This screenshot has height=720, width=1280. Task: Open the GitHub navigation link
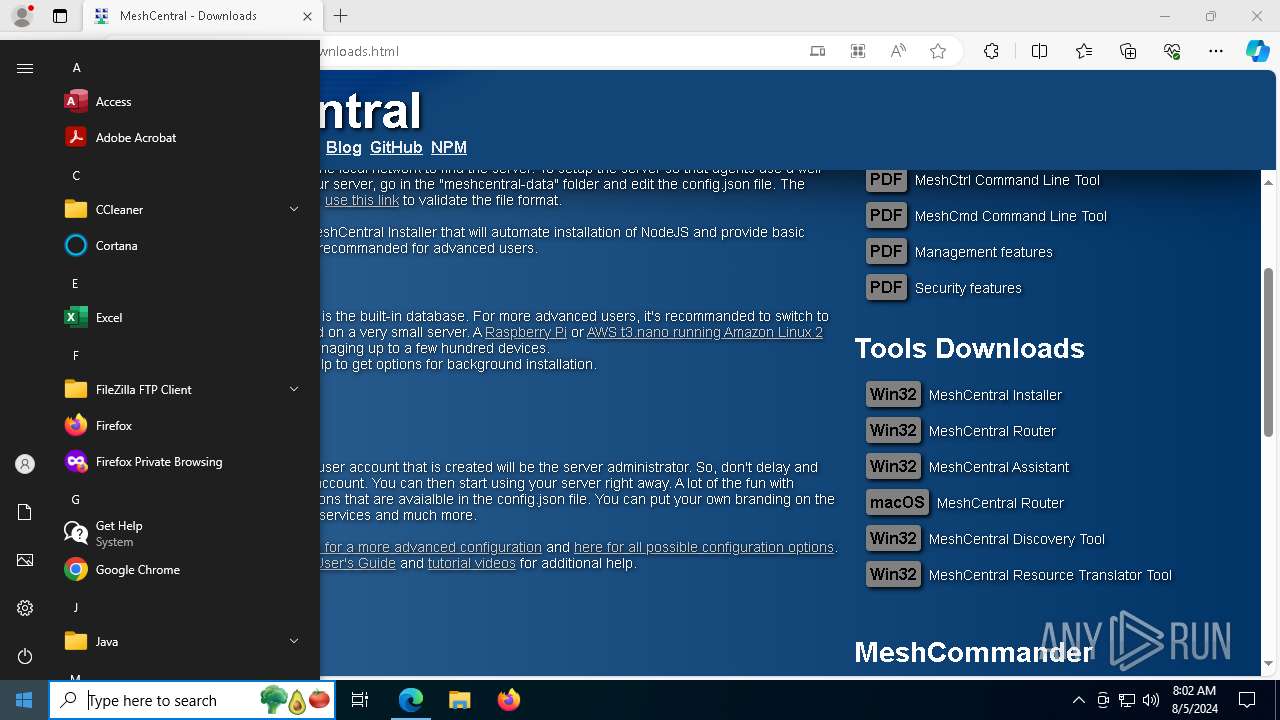(x=396, y=148)
